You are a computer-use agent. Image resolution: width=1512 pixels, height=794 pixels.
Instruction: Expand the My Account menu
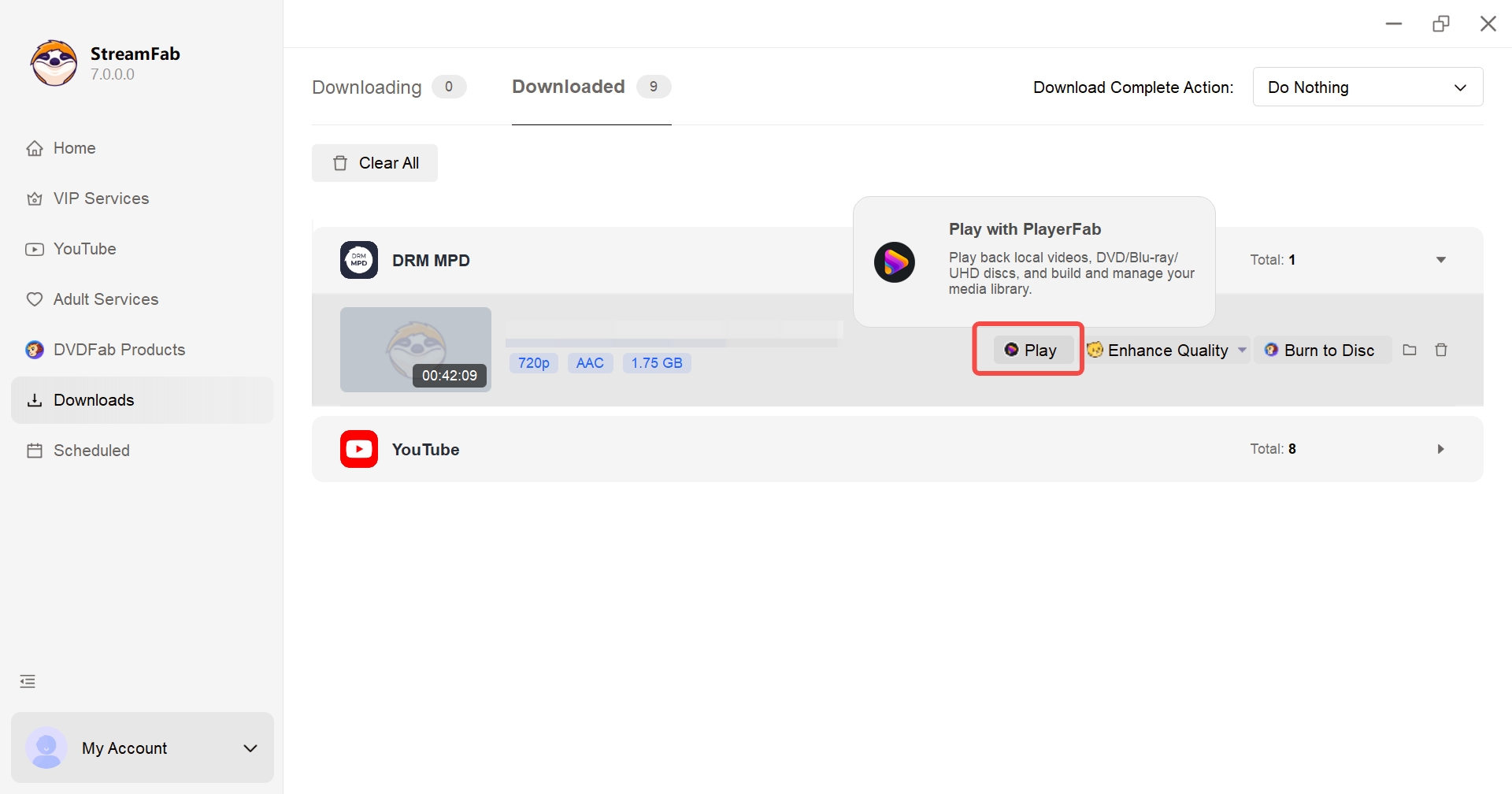coord(250,748)
